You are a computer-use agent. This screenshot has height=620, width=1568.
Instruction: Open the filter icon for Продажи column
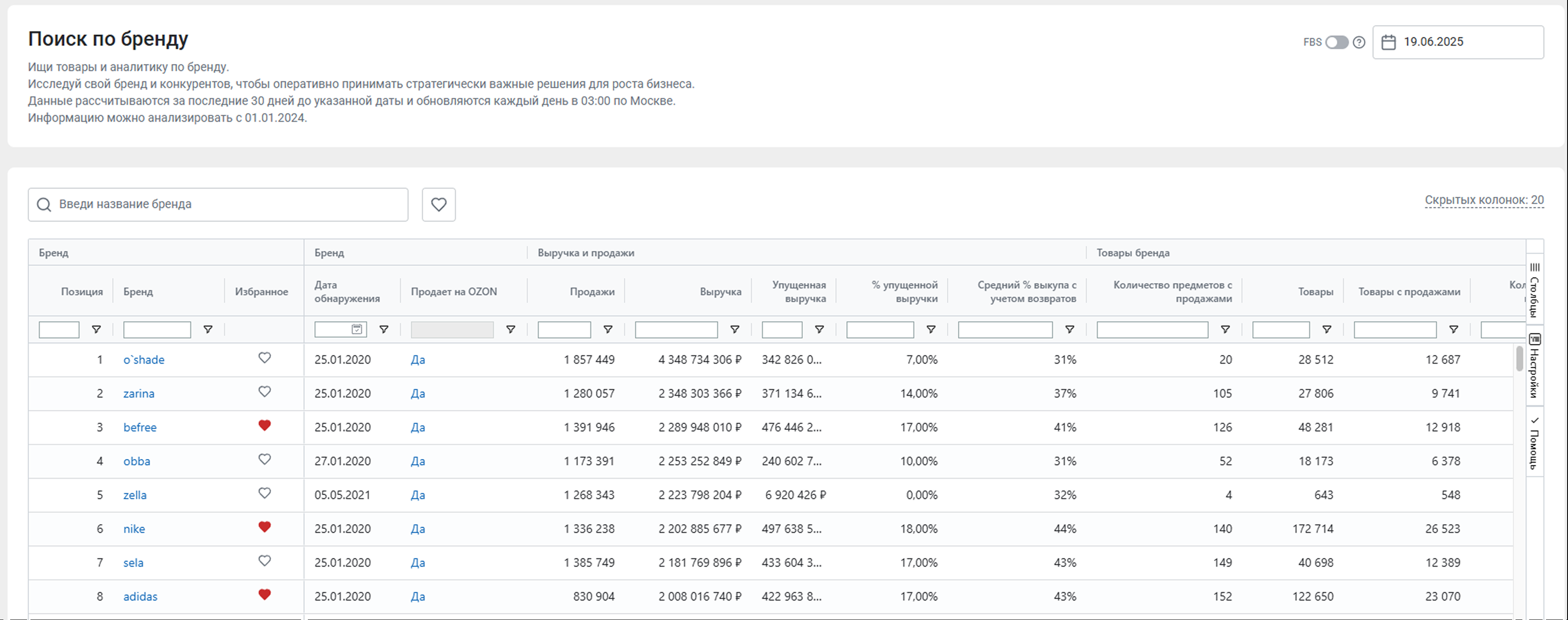(x=608, y=329)
